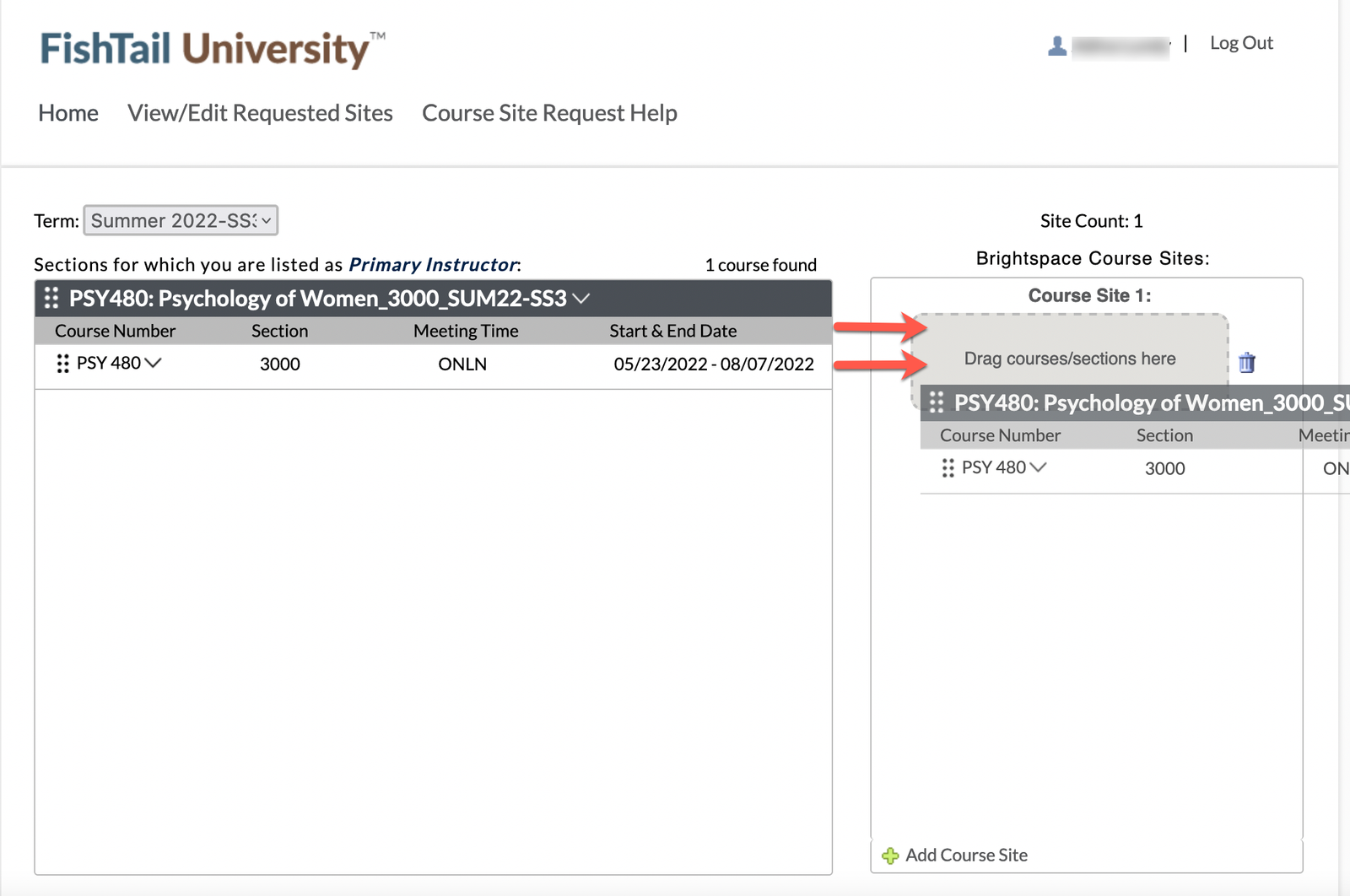Click the green plus icon for Add Course Site
Screen dimensions: 1350x896
[x=890, y=856]
